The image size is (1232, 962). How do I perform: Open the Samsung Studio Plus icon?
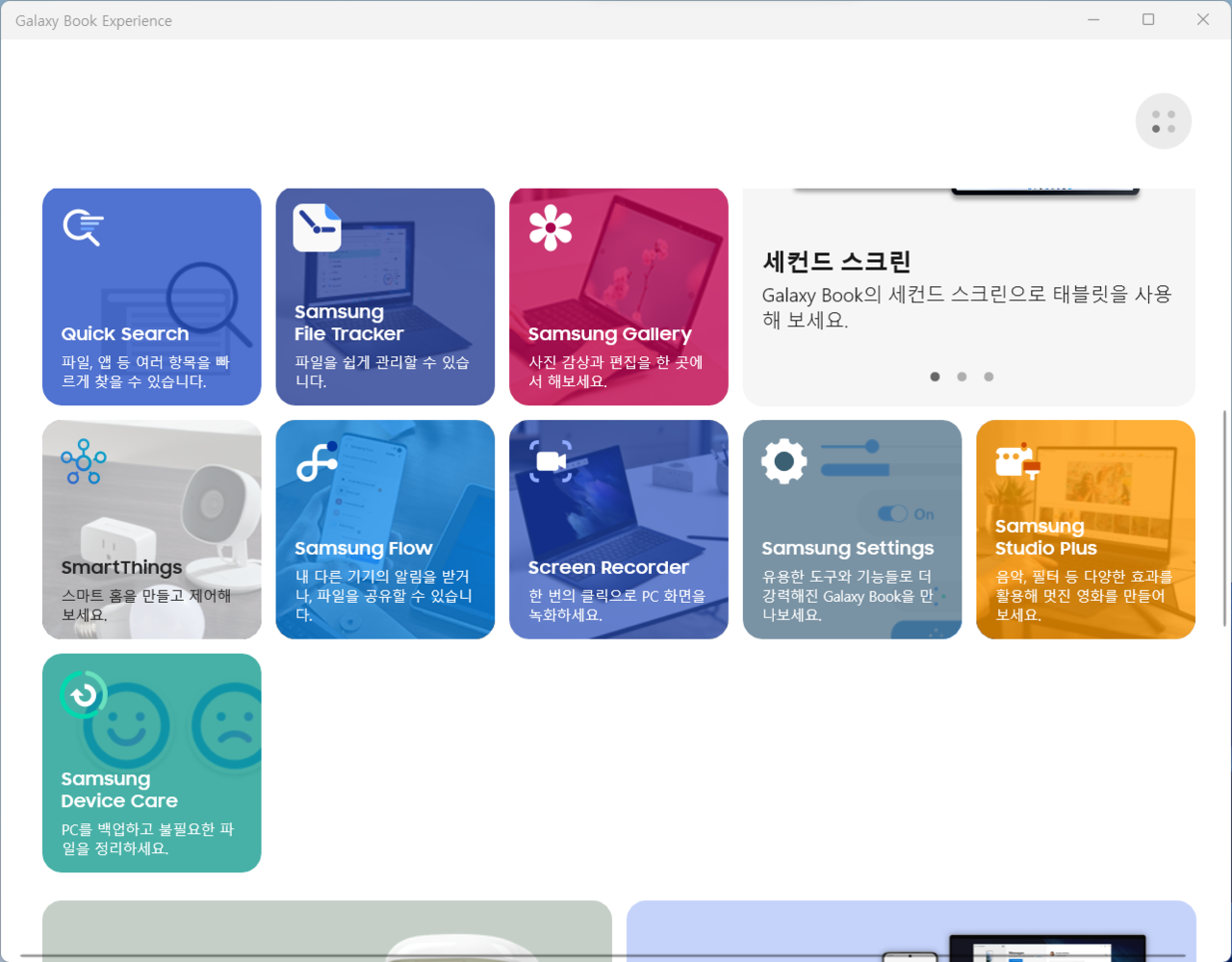(1017, 462)
